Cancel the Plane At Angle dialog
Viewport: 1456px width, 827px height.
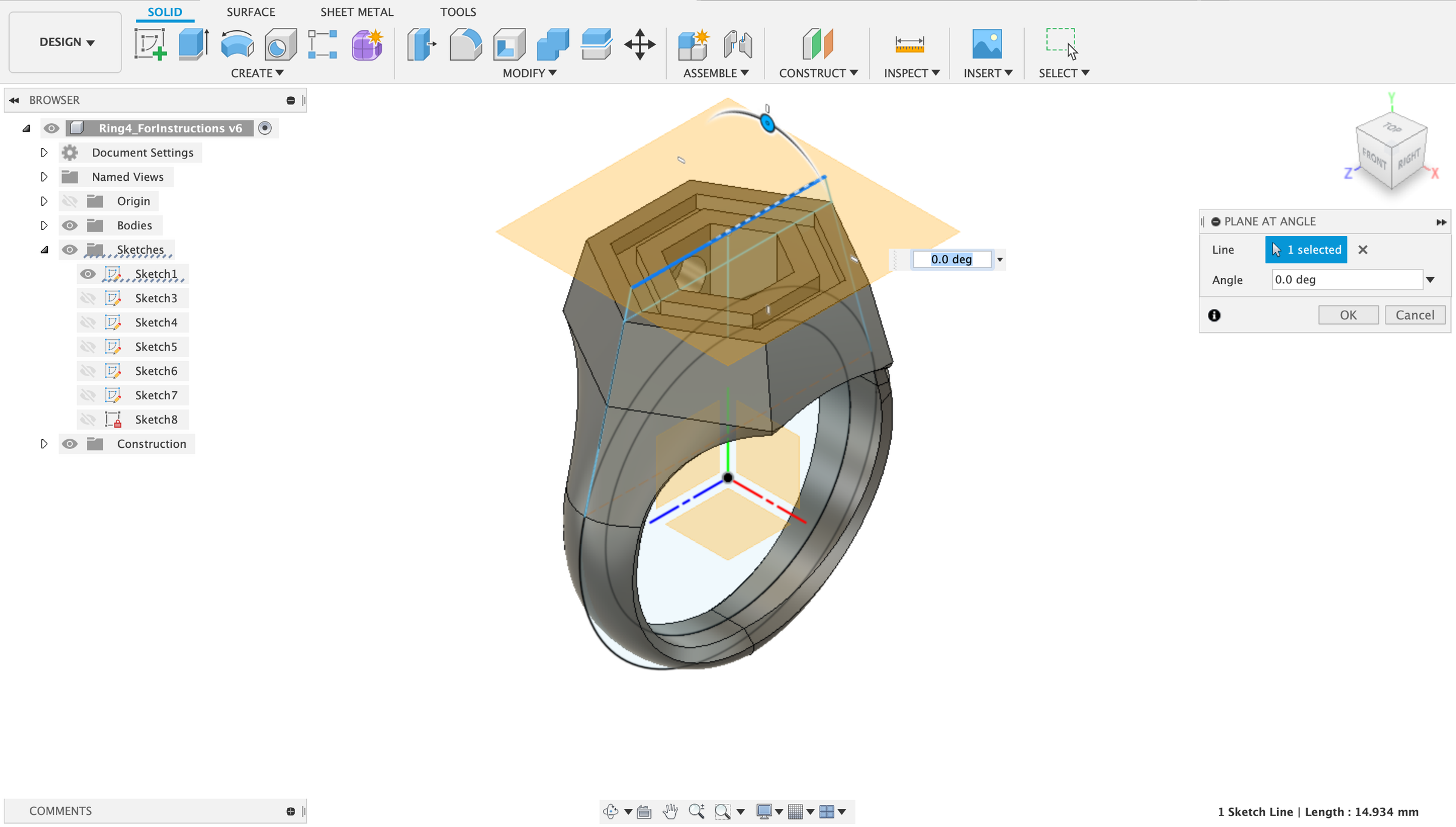1415,315
